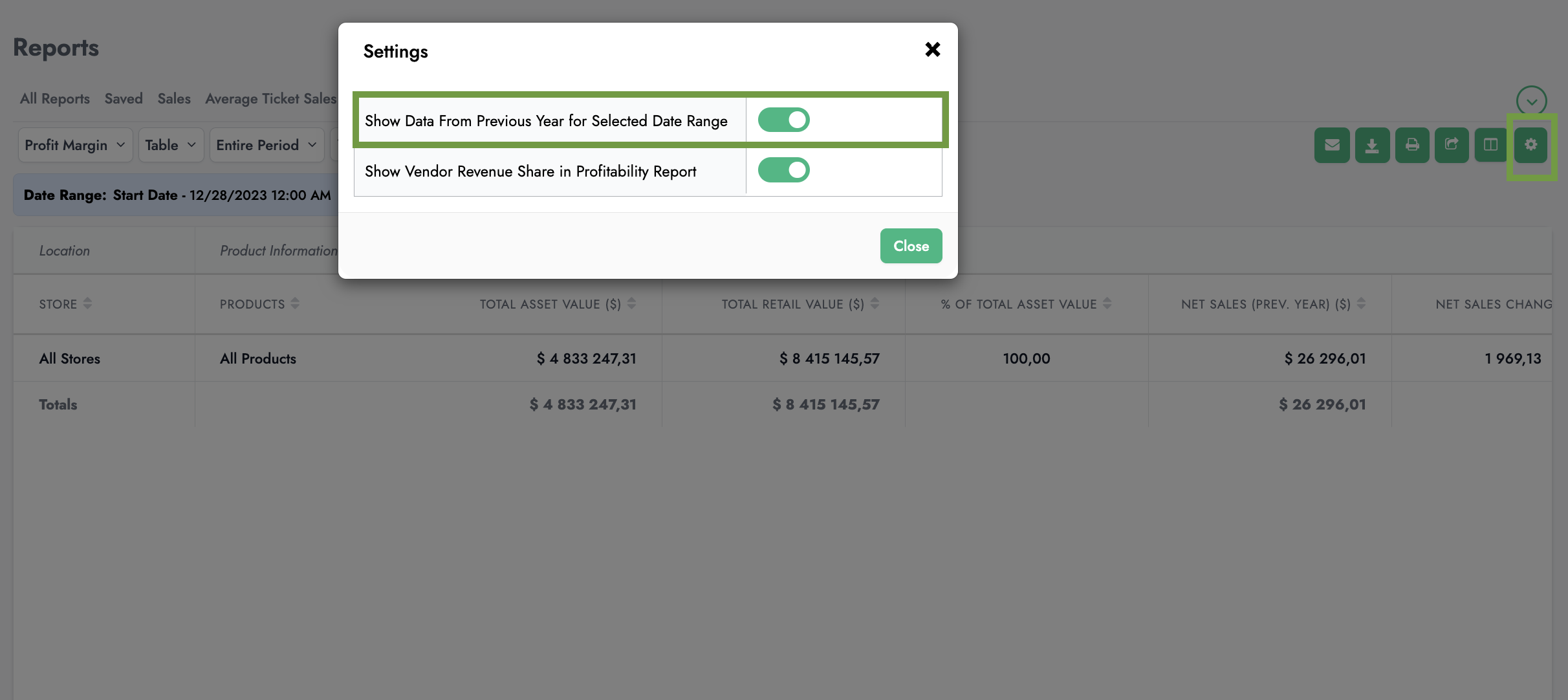Sort by Store column arrows
This screenshot has height=700, width=1568.
click(x=88, y=303)
